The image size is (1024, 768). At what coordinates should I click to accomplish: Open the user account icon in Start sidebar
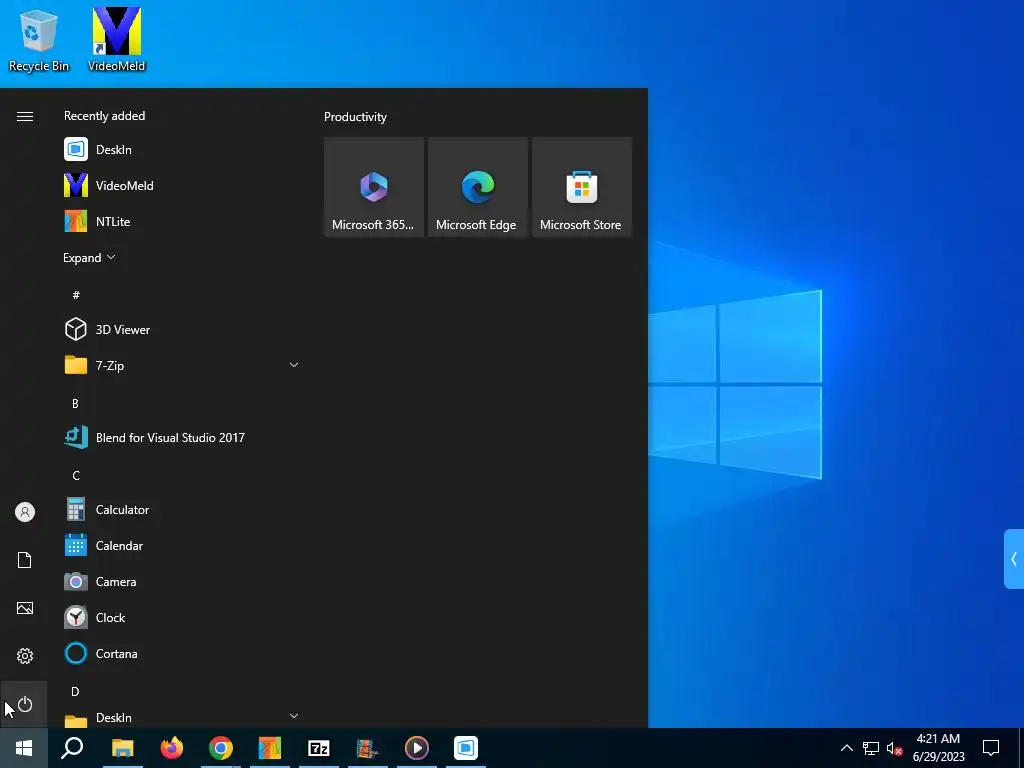point(25,512)
